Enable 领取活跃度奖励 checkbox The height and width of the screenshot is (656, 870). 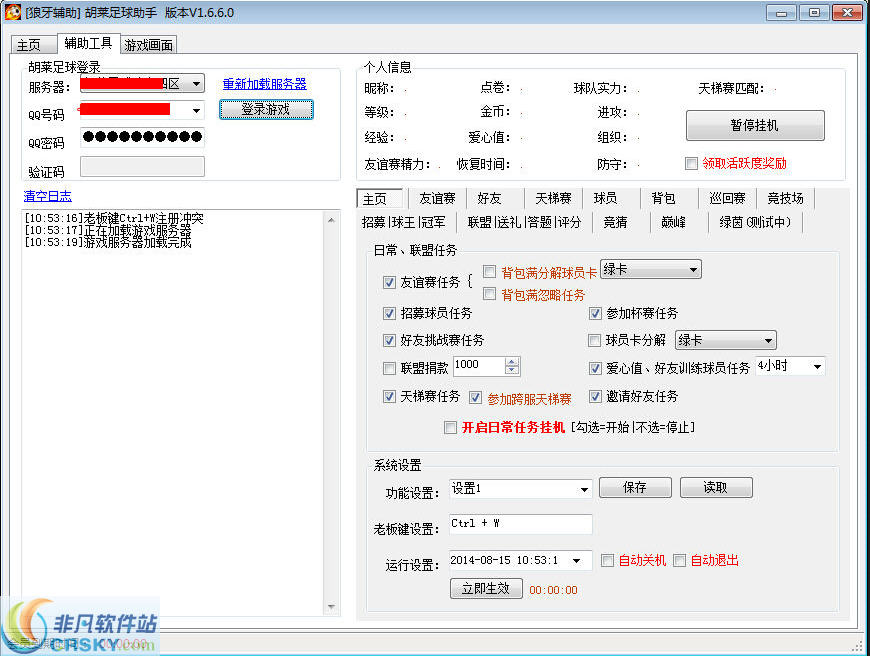(691, 163)
